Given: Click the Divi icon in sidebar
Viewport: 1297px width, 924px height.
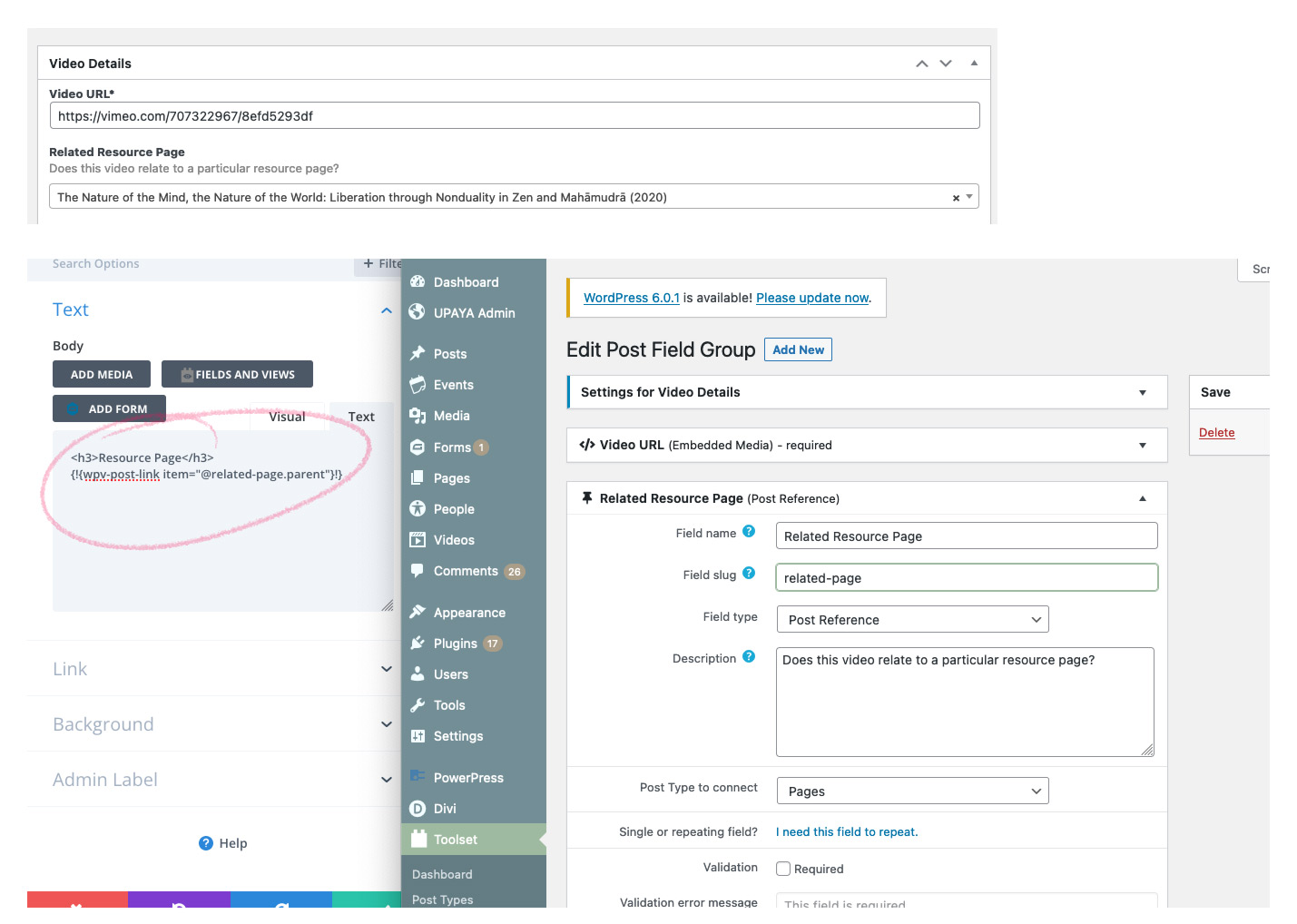Looking at the screenshot, I should (418, 808).
